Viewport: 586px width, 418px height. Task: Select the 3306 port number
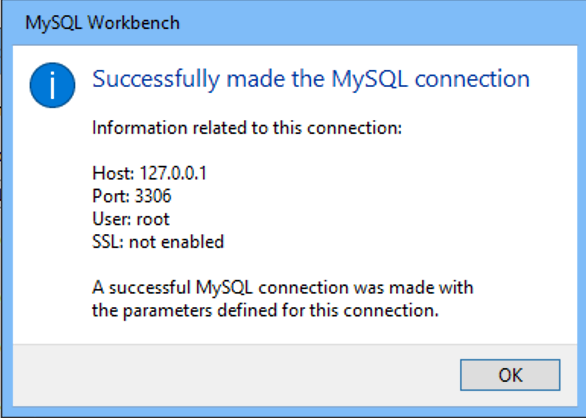point(153,196)
